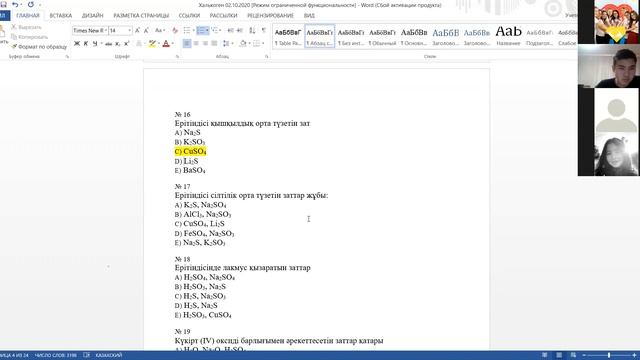Decrease font size
640x360 pixels.
tap(147, 31)
